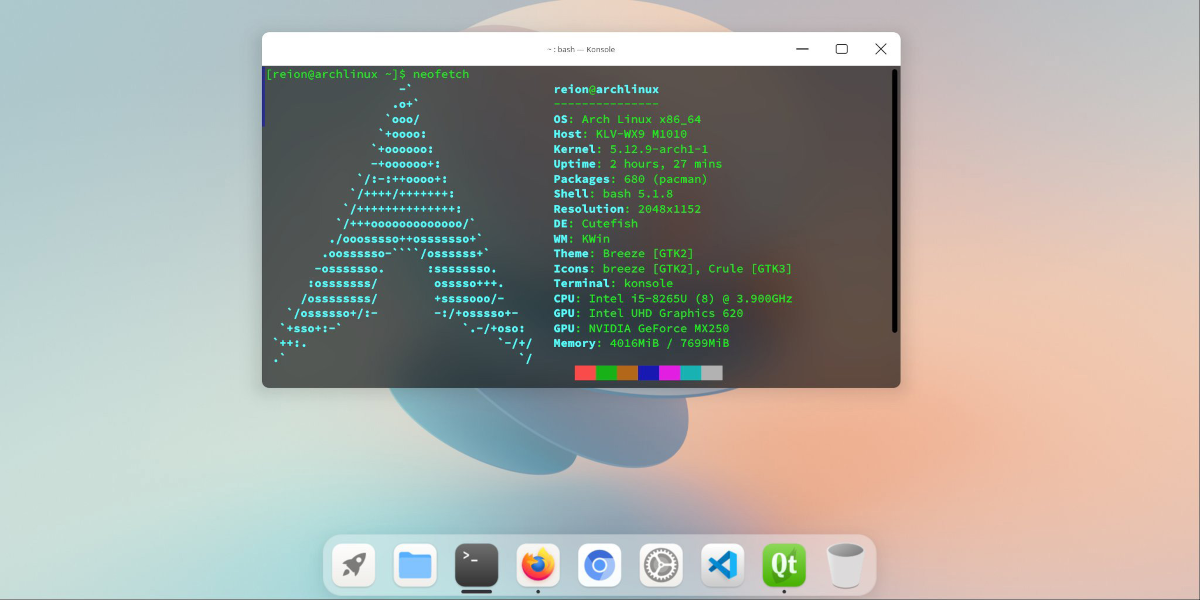This screenshot has width=1200, height=600.
Task: Click the magenta color block in neofetch
Action: [x=669, y=373]
